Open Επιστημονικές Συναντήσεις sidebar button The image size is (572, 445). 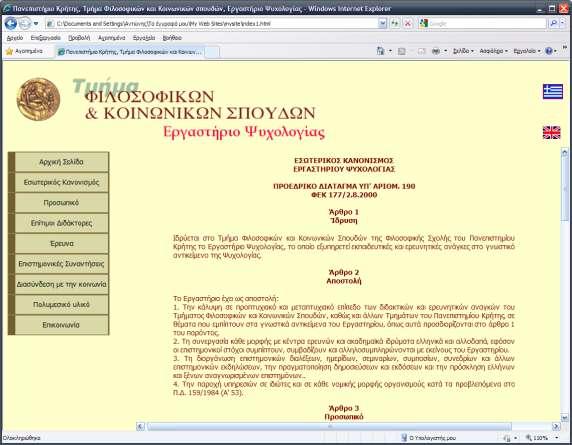(x=61, y=263)
